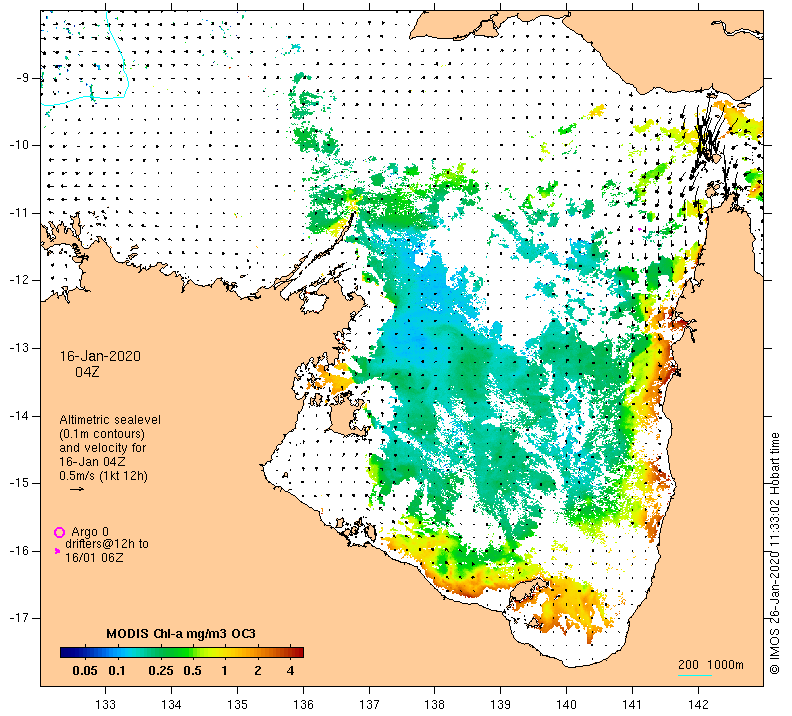Click the 135 longitude axis label
Image resolution: width=792 pixels, height=716 pixels.
coord(237,704)
